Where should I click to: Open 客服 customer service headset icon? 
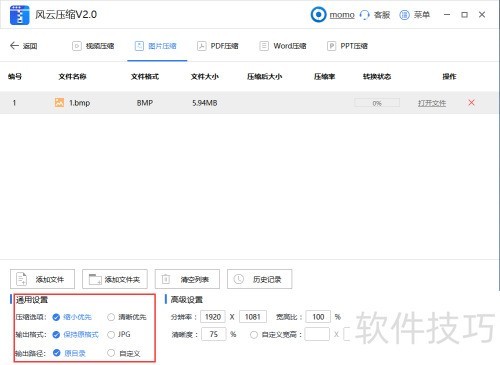click(x=365, y=15)
